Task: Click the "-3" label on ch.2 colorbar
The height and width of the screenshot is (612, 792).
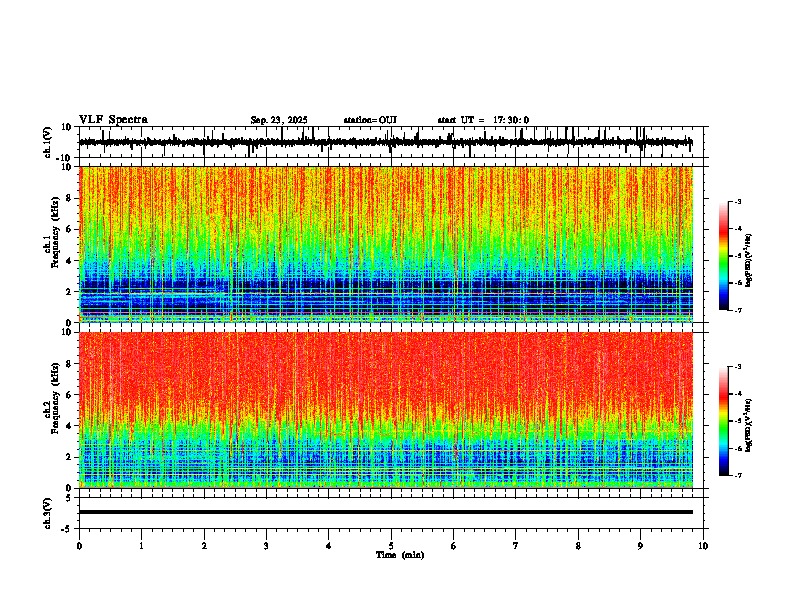Action: [738, 367]
